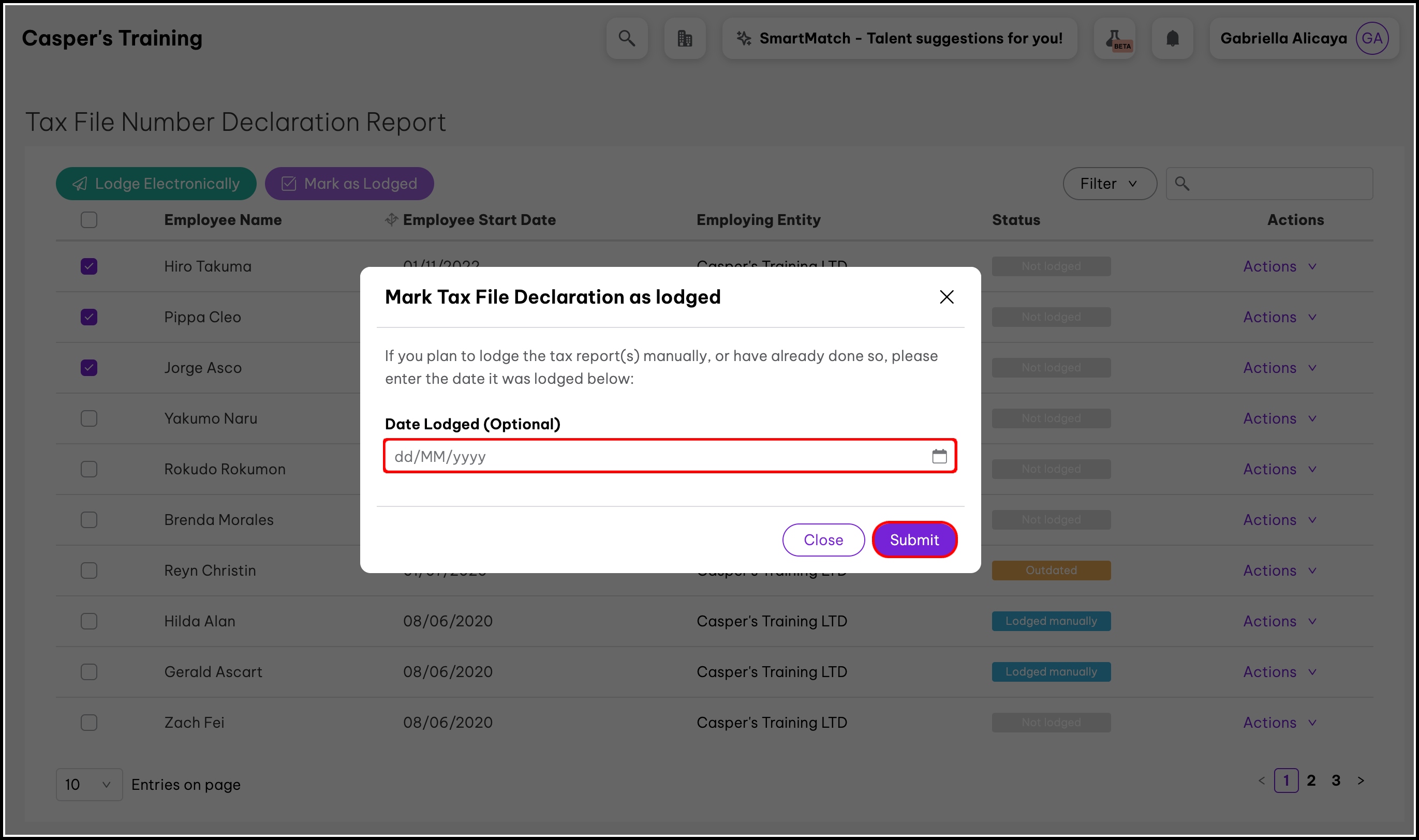Open the BETA lab flask icon

coord(1114,38)
